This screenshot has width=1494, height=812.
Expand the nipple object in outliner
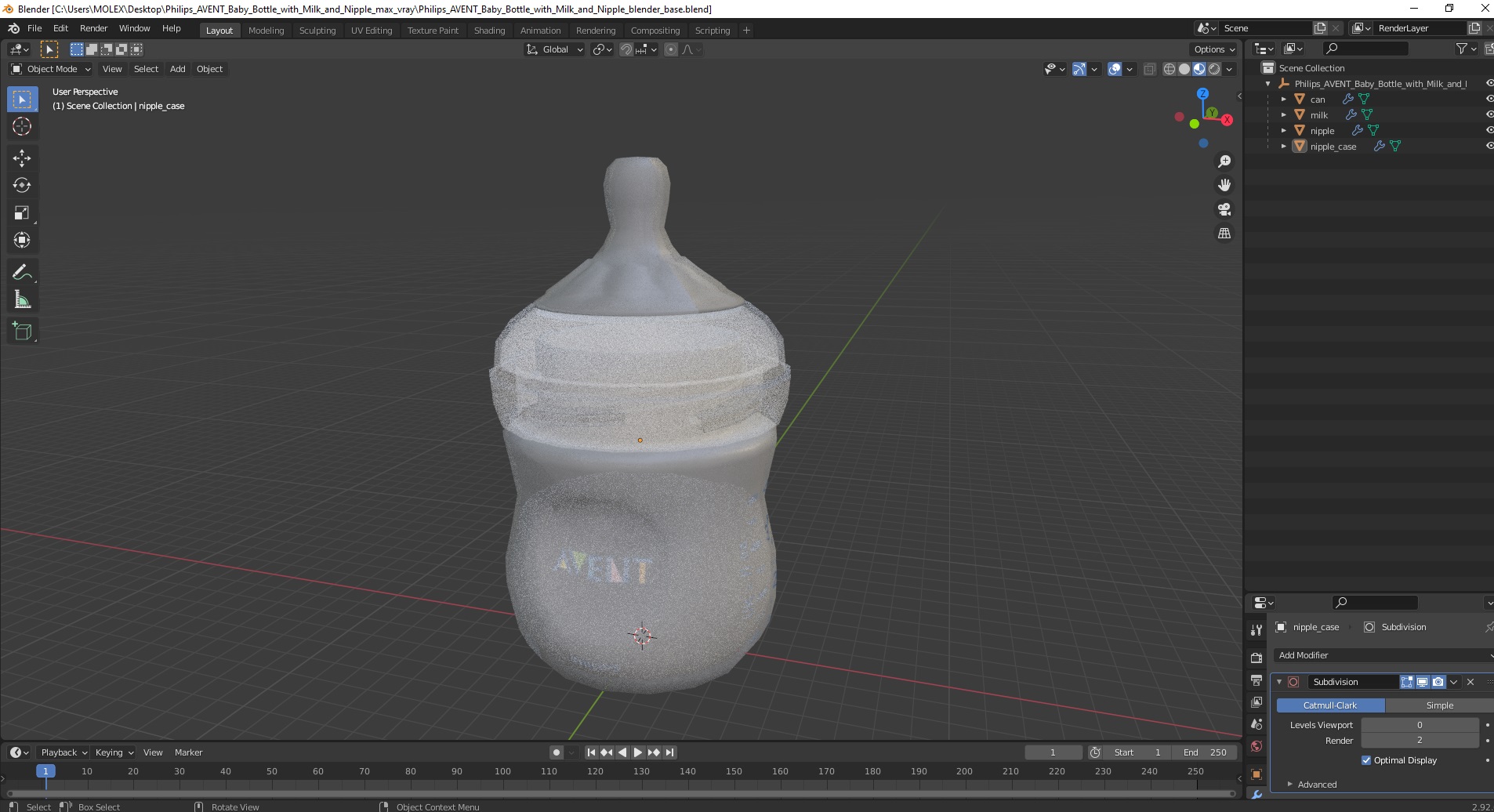(x=1283, y=131)
